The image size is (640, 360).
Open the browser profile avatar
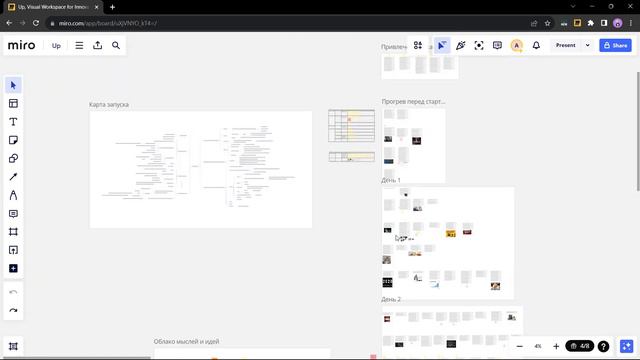pyautogui.click(x=618, y=23)
